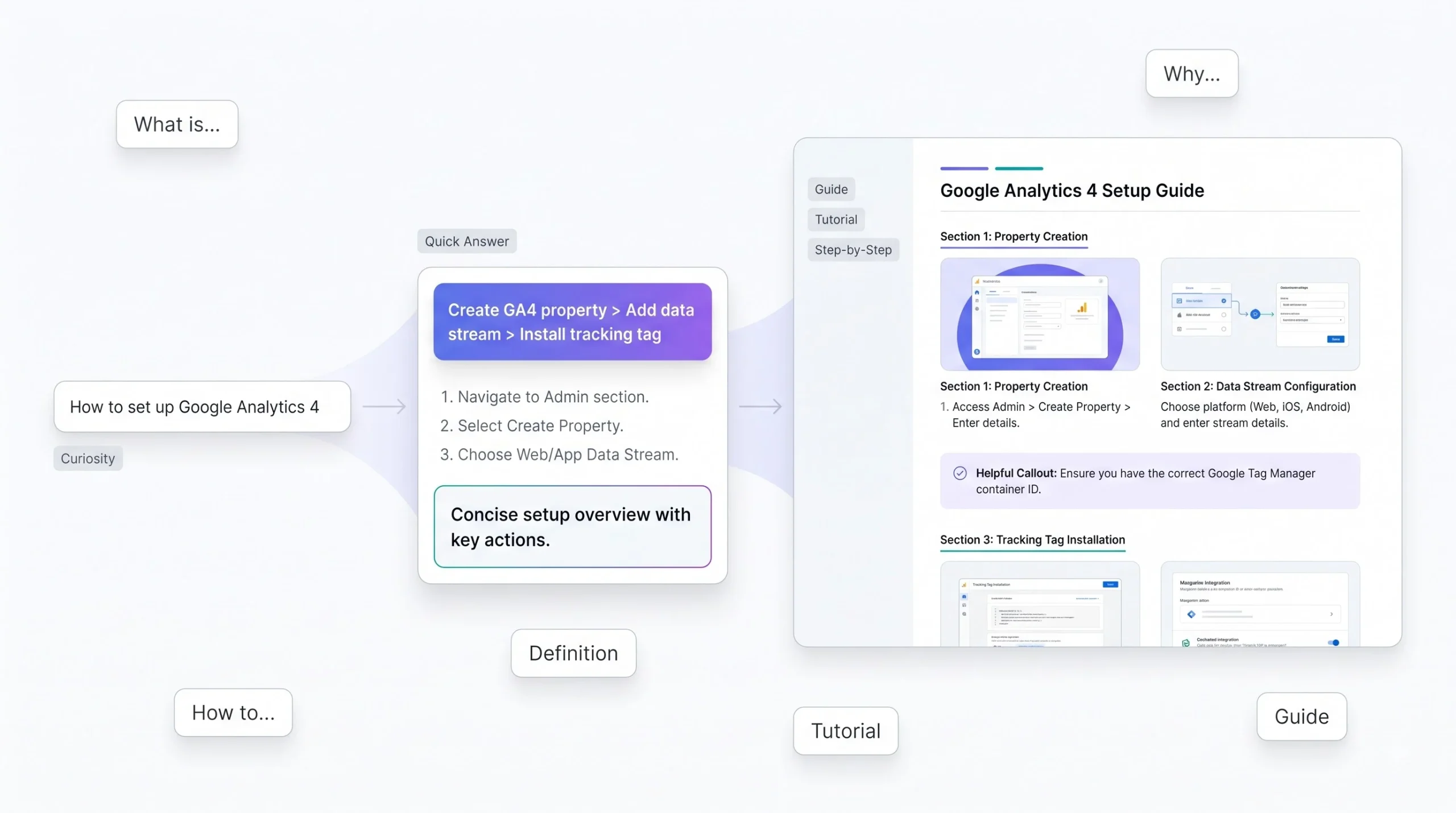Open the Property Creation dashboard thumbnail
Viewport: 1456px width, 813px height.
[x=1040, y=314]
